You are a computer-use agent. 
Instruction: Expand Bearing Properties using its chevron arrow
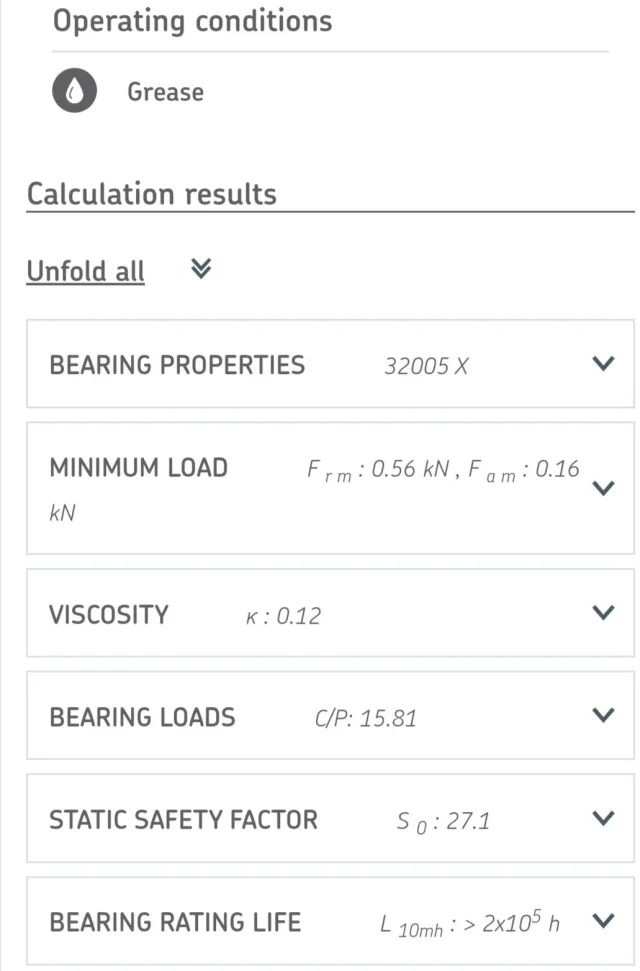click(x=603, y=364)
